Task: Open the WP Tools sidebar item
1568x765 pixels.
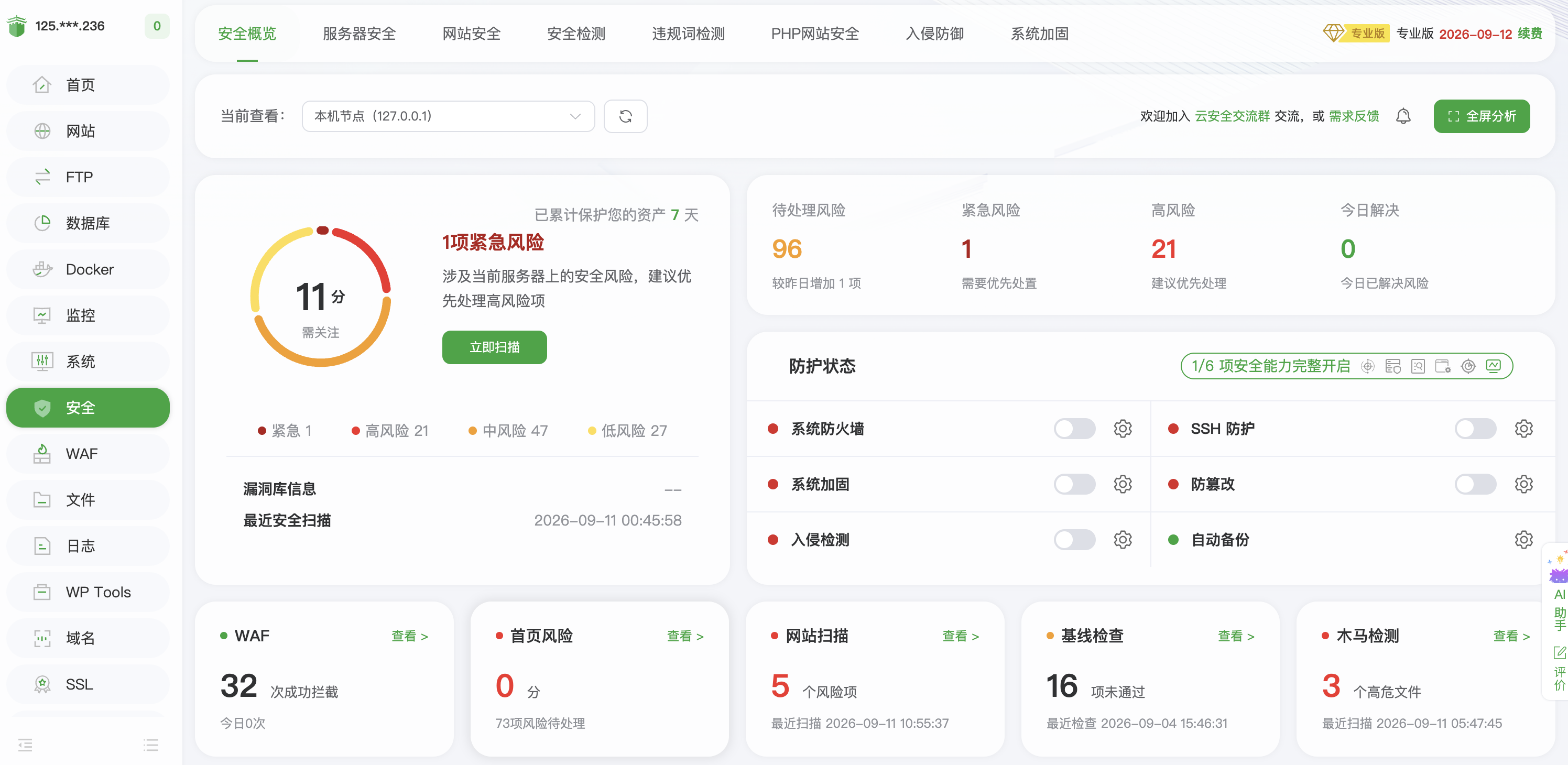Action: 88,592
